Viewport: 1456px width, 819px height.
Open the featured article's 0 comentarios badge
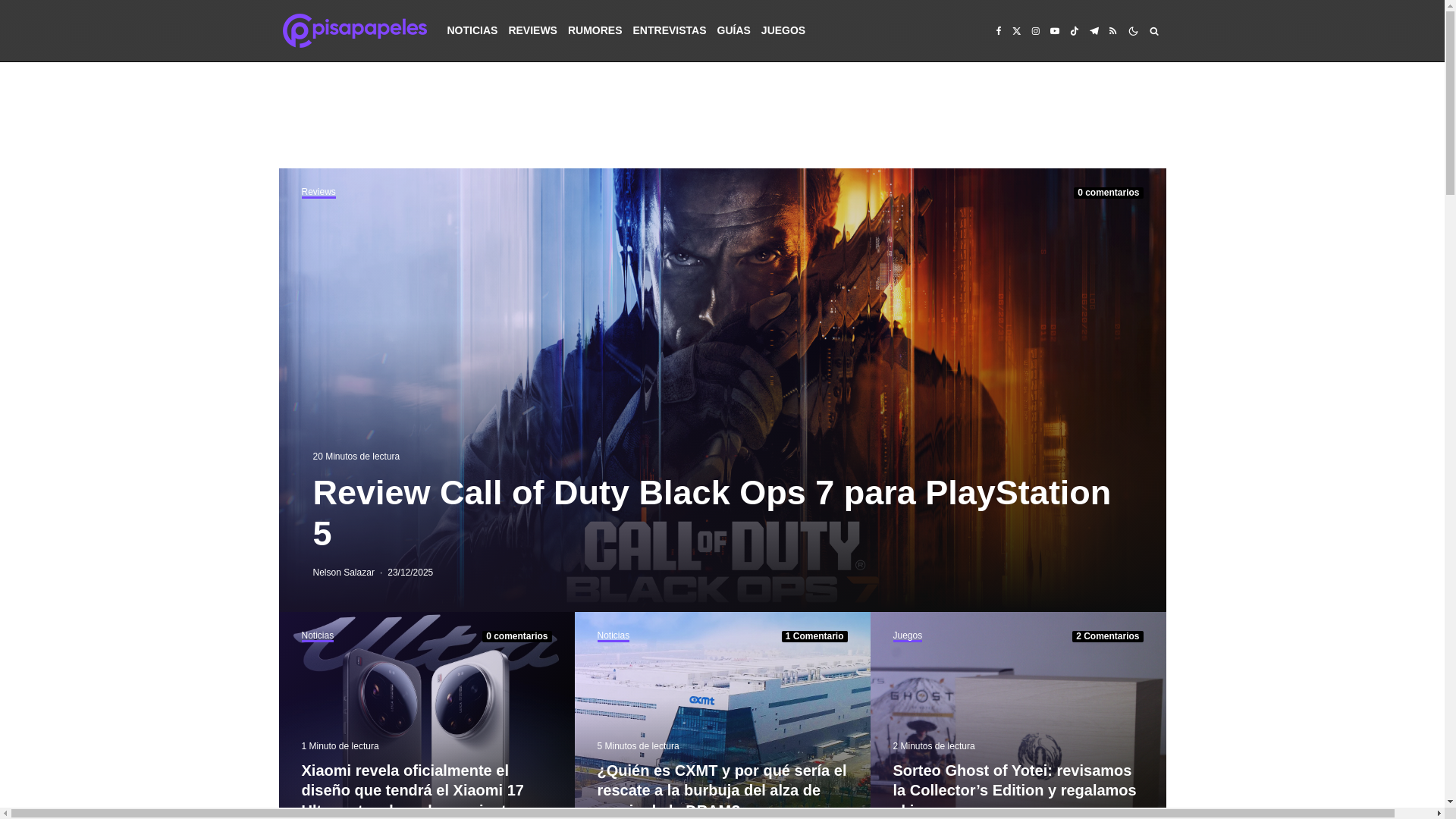point(1108,193)
